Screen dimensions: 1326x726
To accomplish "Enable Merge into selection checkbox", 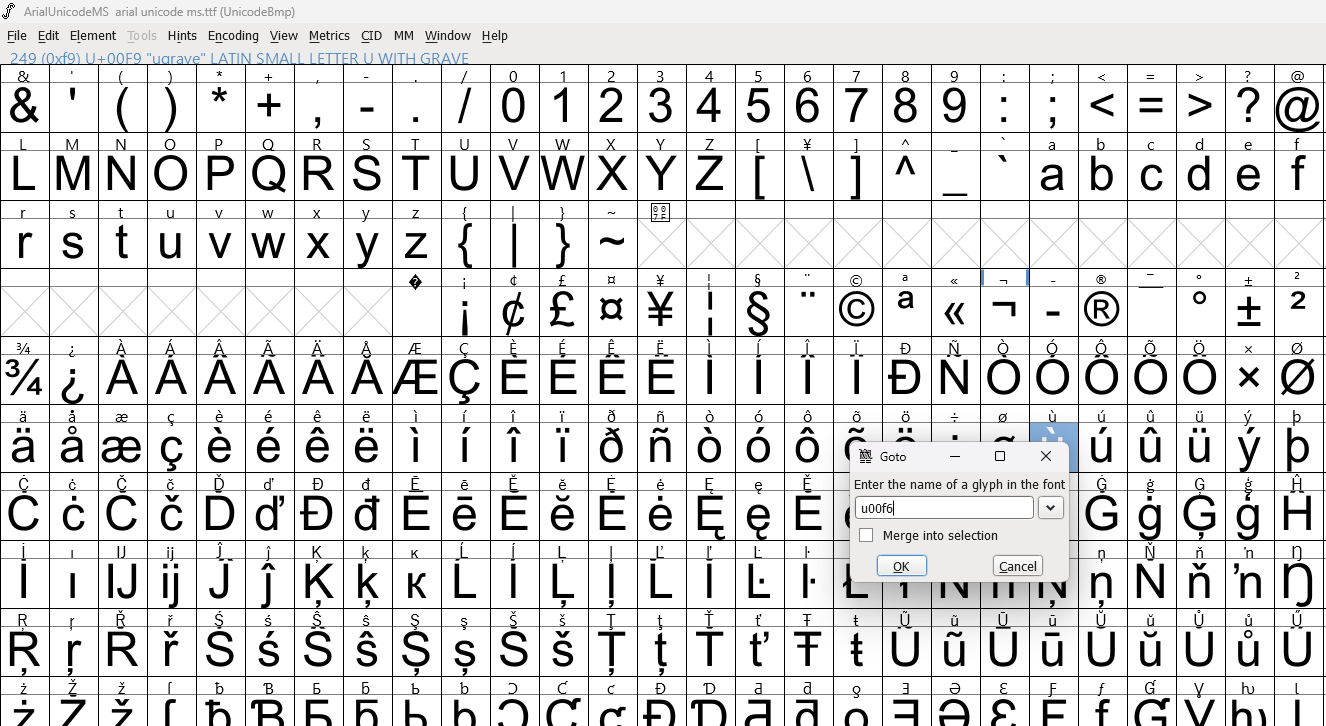I will 866,536.
